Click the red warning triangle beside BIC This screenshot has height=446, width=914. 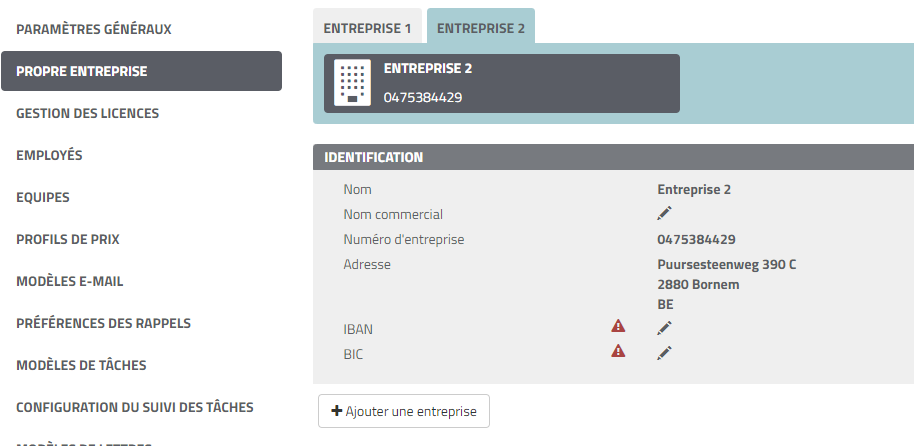tap(618, 351)
